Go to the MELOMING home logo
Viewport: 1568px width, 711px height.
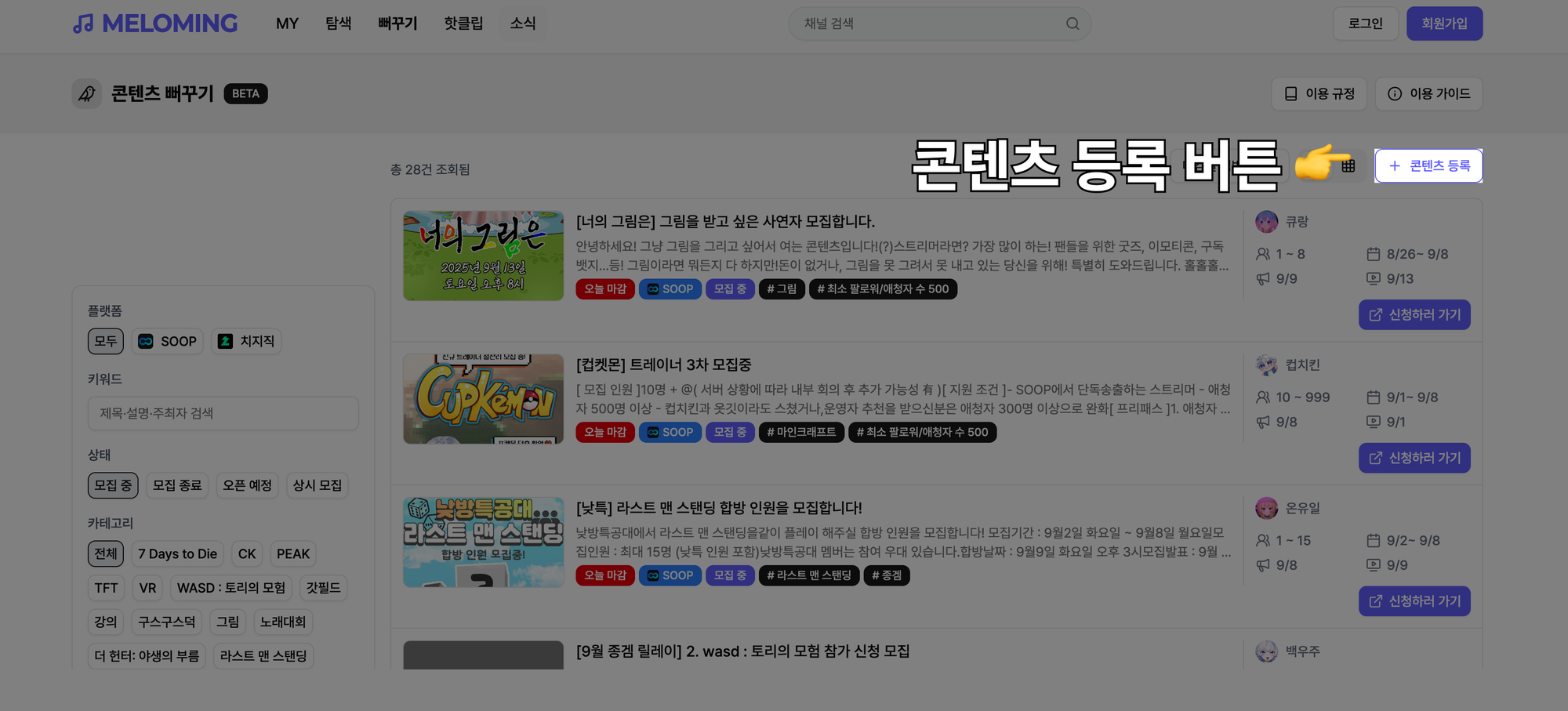click(155, 24)
